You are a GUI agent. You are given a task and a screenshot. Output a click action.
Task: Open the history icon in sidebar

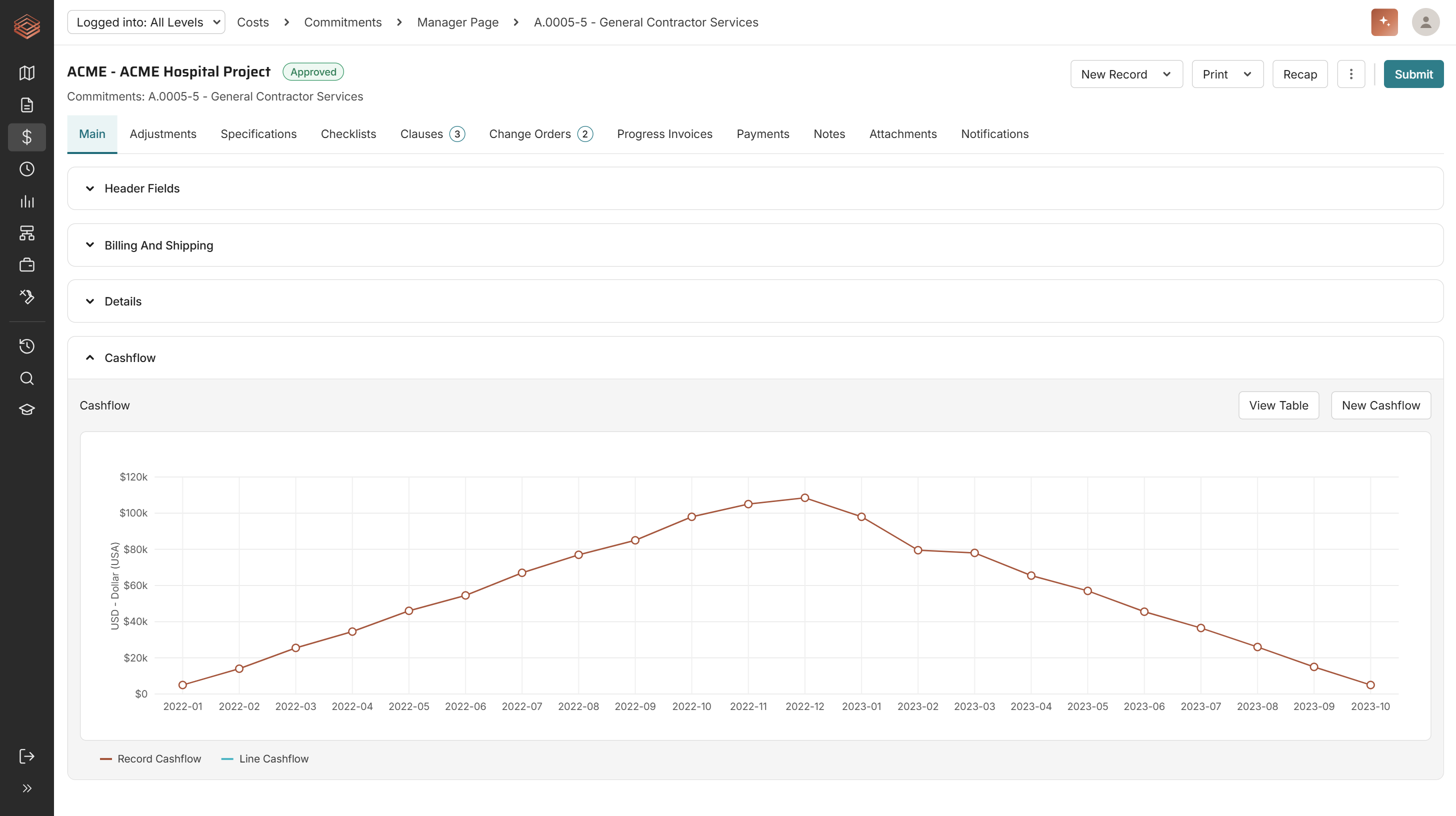(26, 346)
